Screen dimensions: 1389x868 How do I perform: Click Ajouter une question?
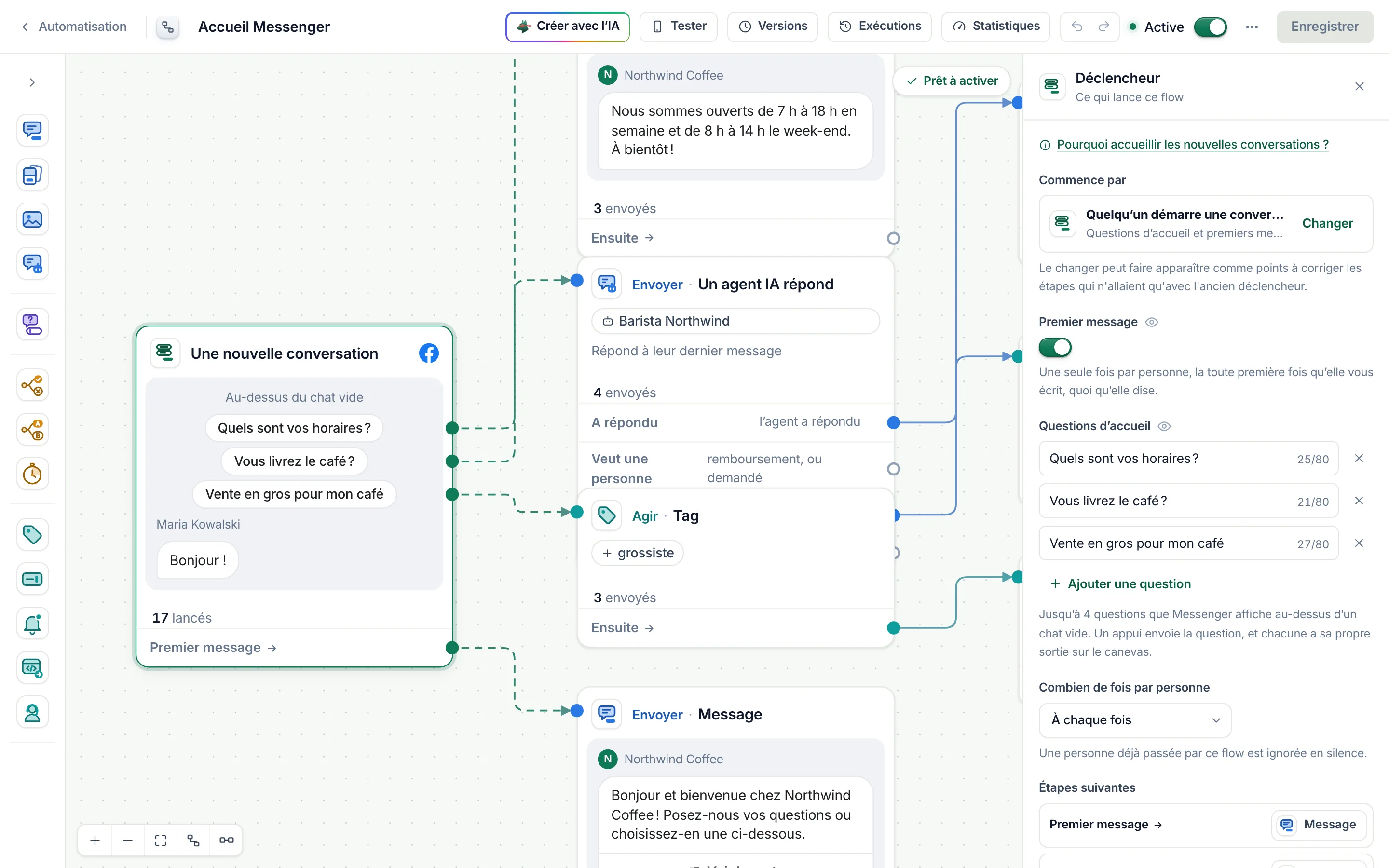[1120, 584]
